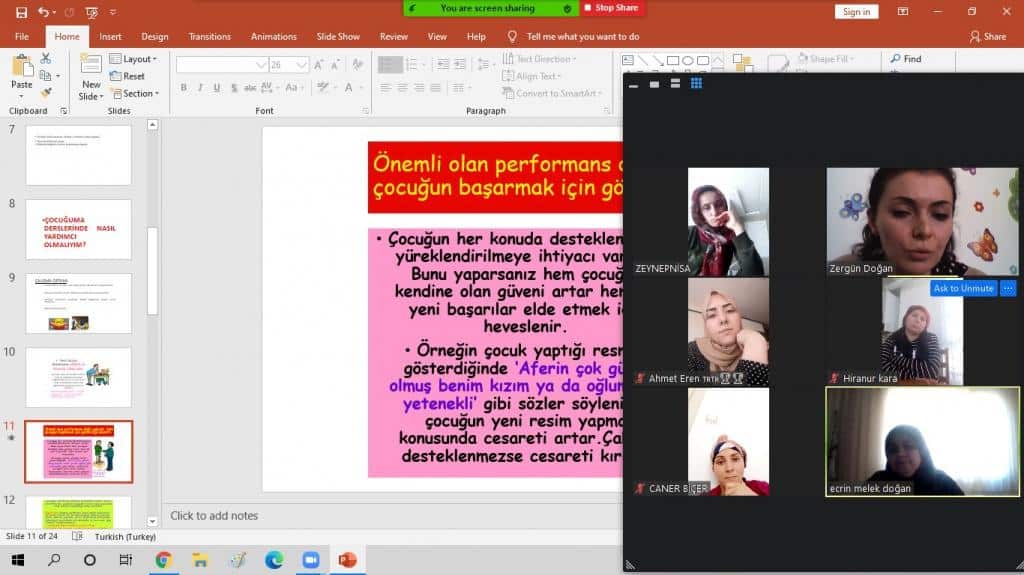Open the Layout dropdown

[x=132, y=59]
